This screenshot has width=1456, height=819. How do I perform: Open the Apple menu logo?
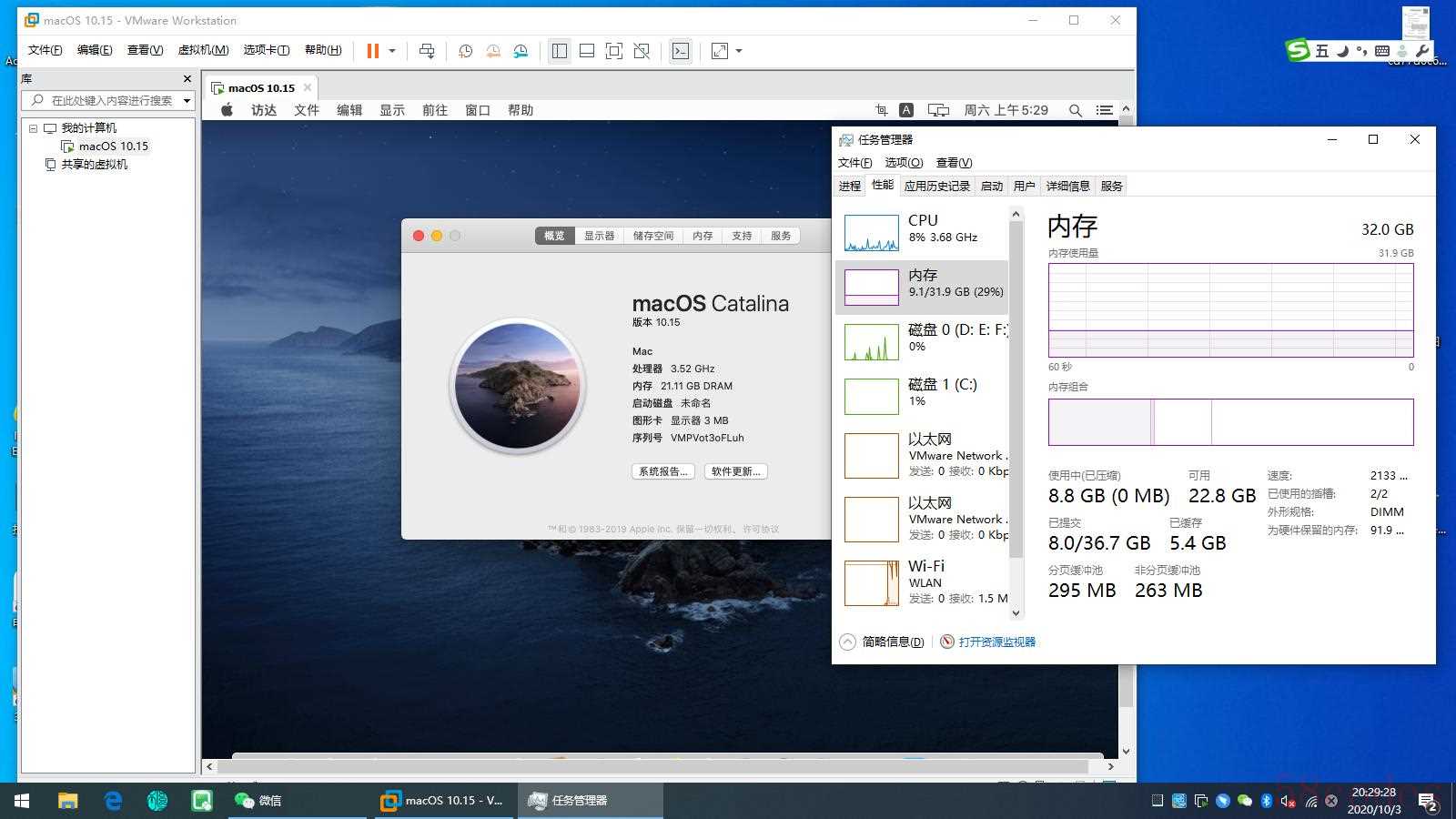[227, 110]
